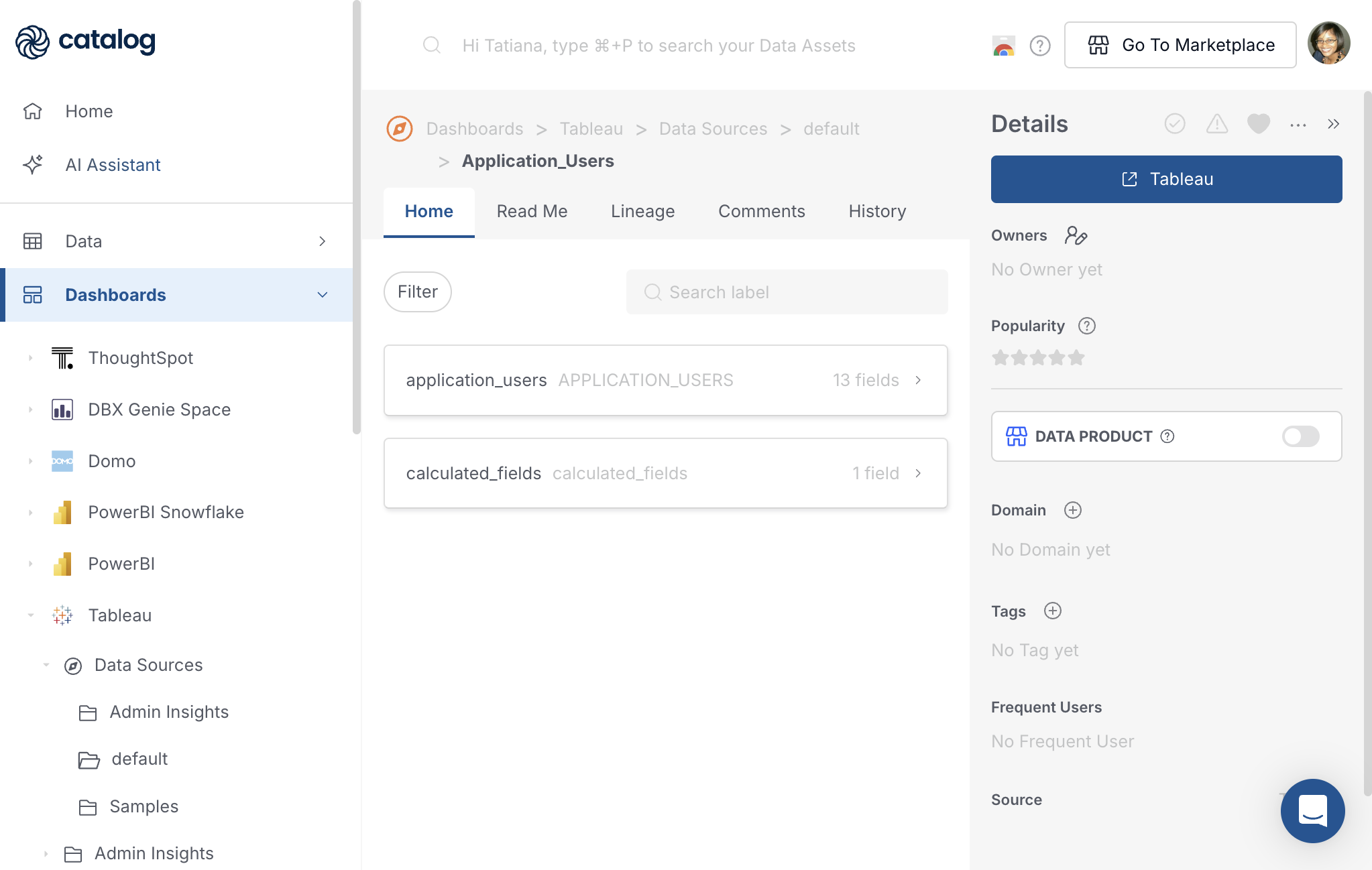Click the catalog logo
This screenshot has width=1372, height=870.
(x=85, y=42)
